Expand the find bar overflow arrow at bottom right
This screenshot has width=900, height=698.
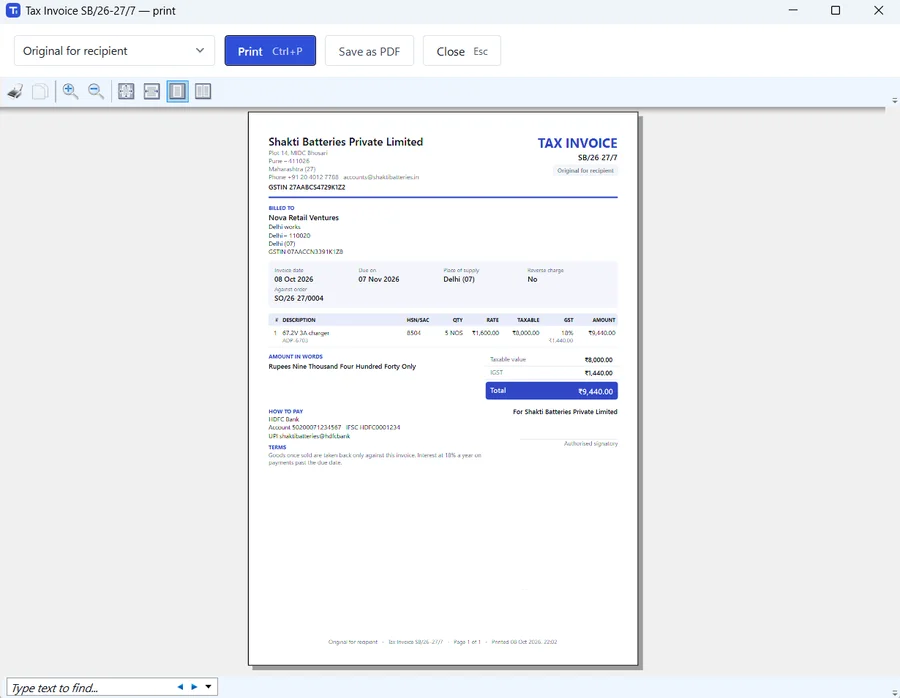click(x=894, y=693)
